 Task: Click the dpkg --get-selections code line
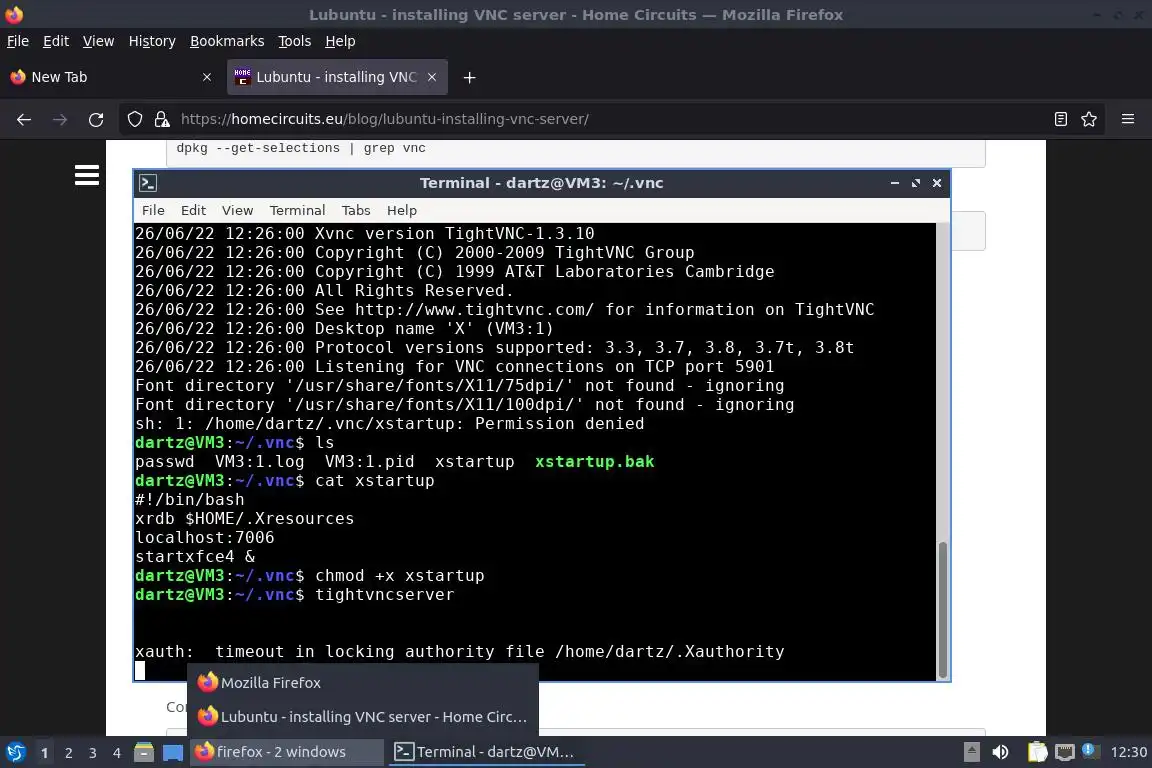coord(300,148)
